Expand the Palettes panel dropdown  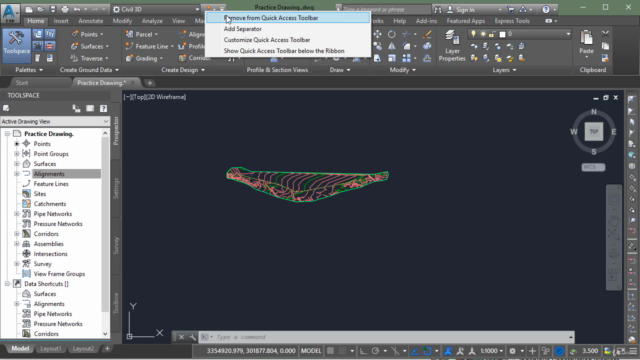(29, 70)
